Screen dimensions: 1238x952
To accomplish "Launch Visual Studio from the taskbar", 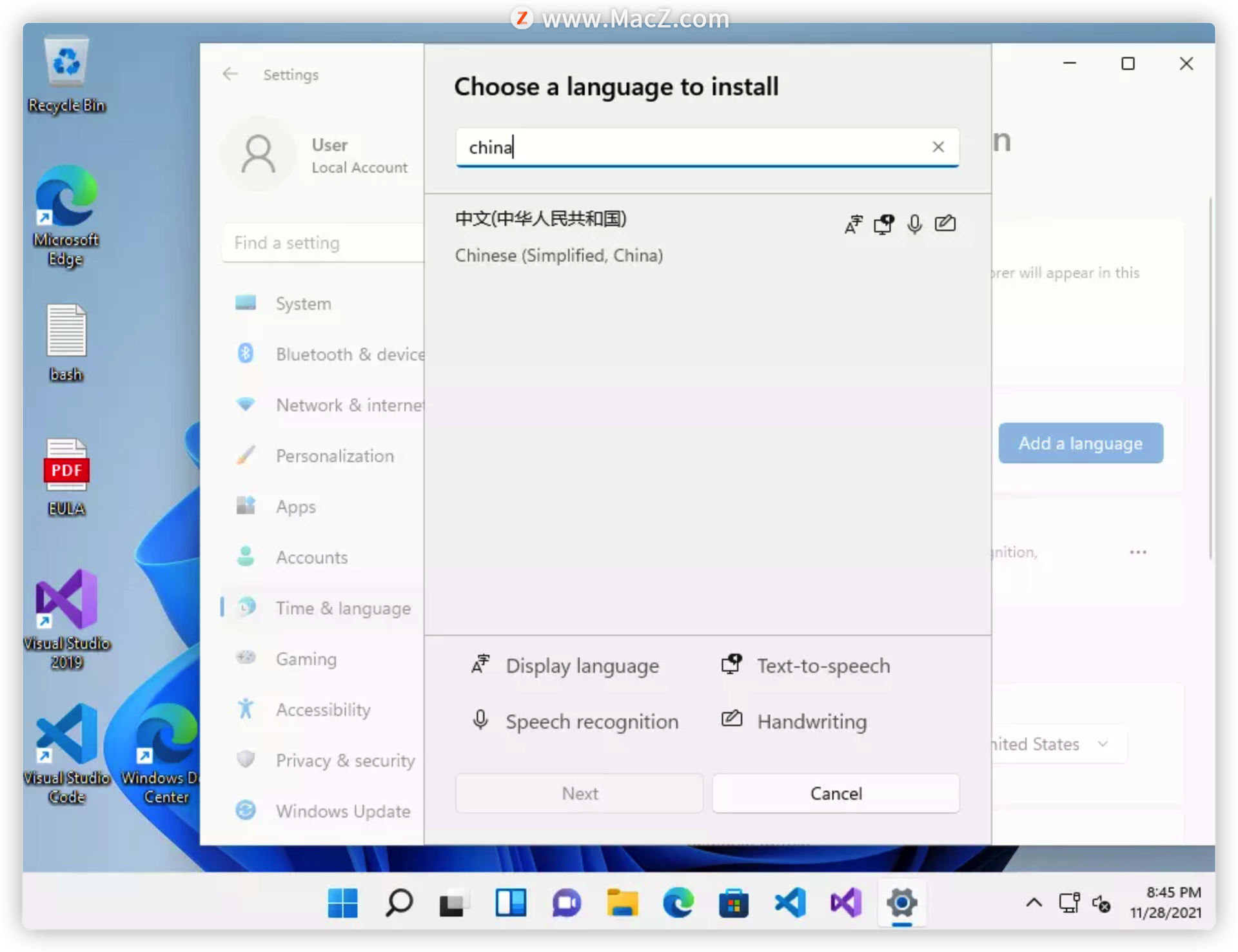I will (846, 902).
